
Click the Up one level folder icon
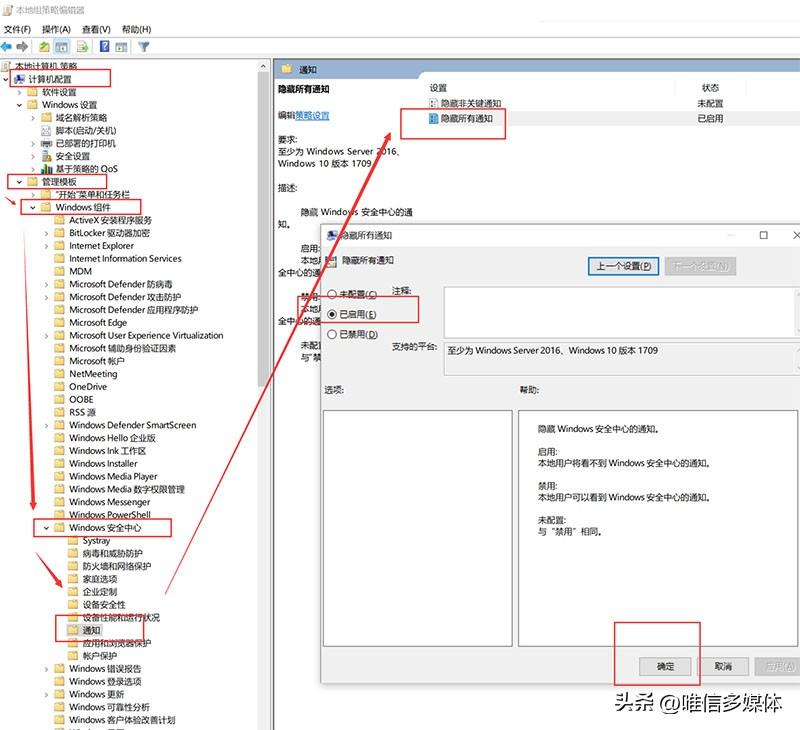click(x=44, y=47)
